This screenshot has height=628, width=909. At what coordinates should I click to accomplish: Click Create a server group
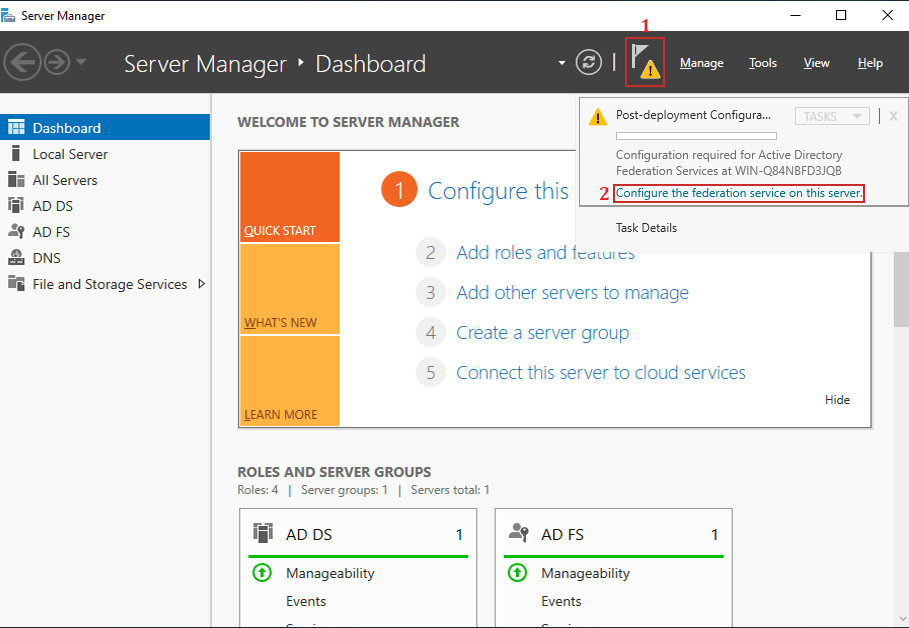click(x=543, y=332)
